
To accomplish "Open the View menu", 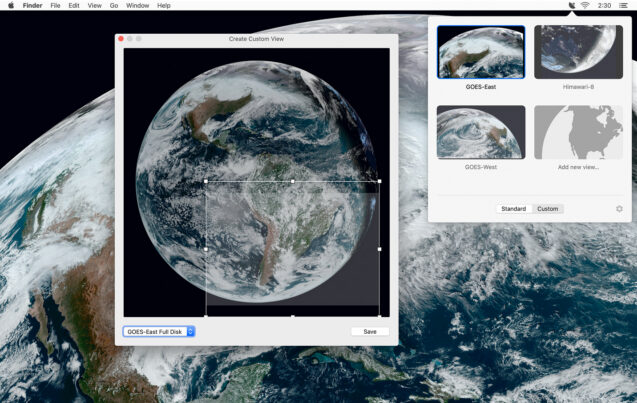I will [x=95, y=6].
